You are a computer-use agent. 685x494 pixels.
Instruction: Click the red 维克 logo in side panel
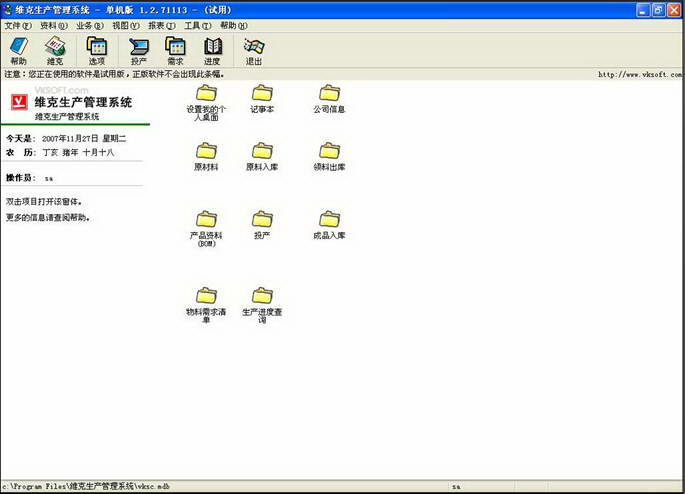[x=19, y=102]
